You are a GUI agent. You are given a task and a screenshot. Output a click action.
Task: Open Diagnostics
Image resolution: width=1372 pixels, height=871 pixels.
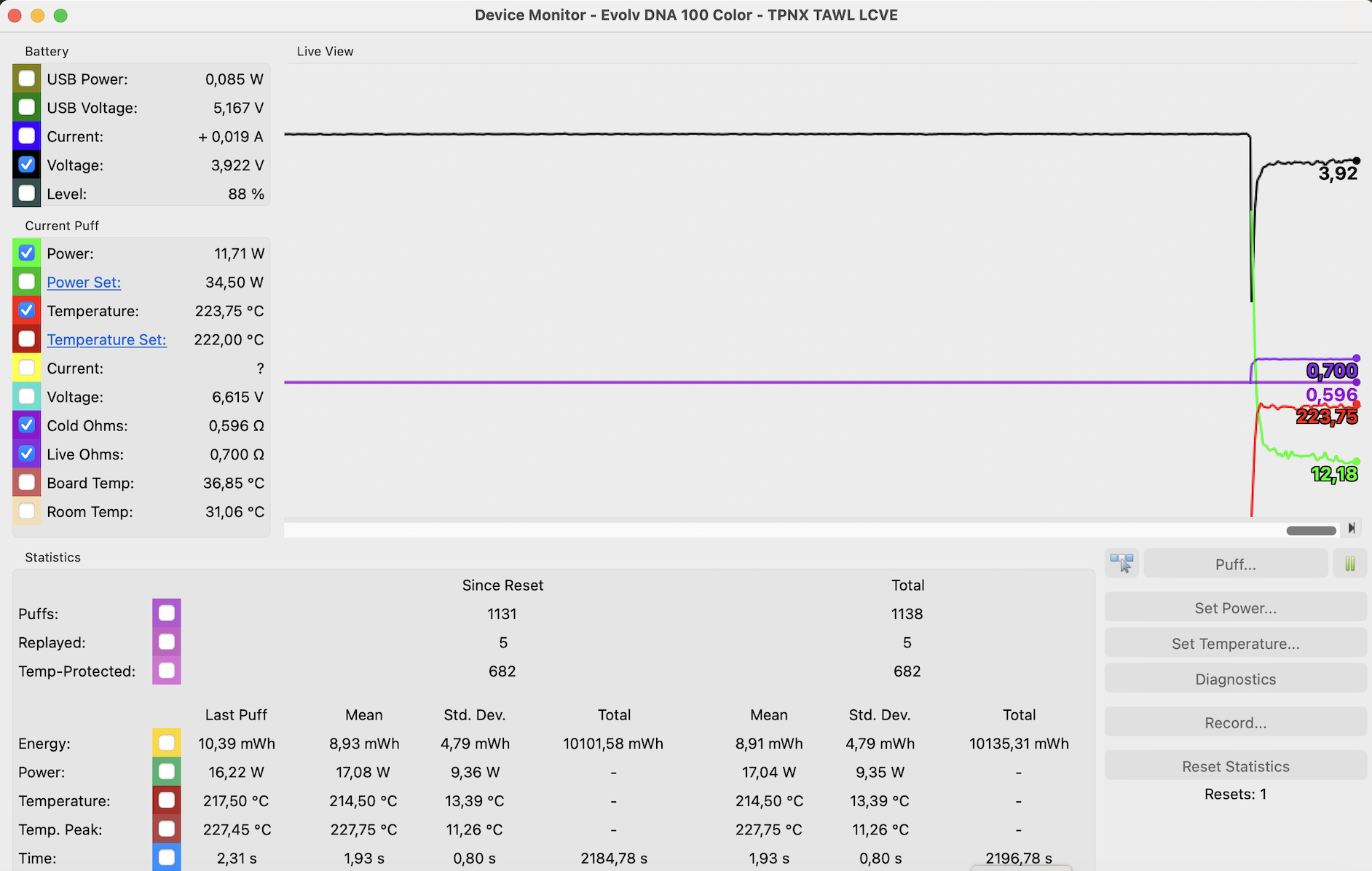pos(1235,679)
